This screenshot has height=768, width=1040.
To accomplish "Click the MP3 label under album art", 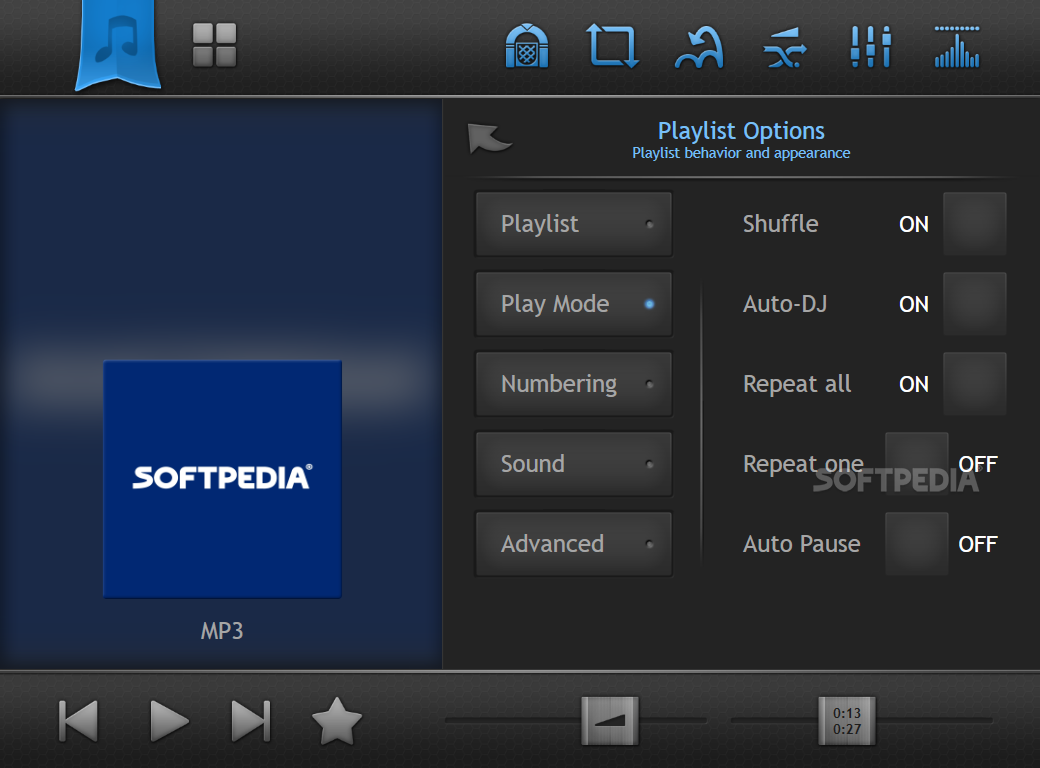I will (222, 631).
